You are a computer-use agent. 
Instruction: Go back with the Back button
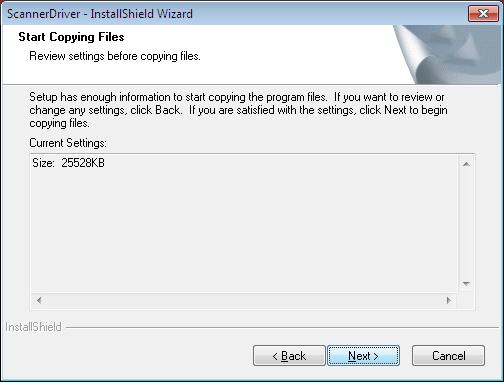[x=289, y=356]
